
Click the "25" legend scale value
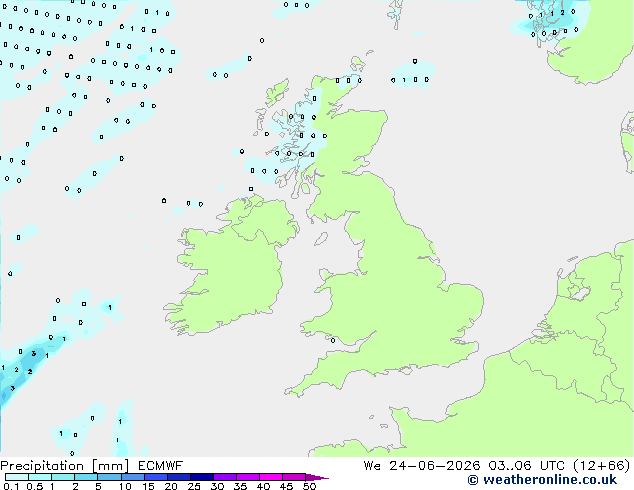click(194, 486)
